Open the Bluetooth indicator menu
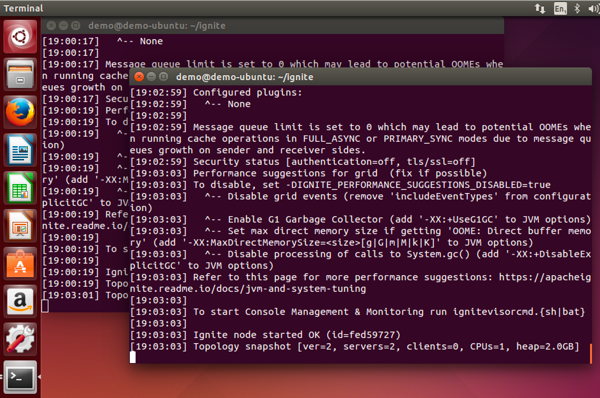 (577, 8)
